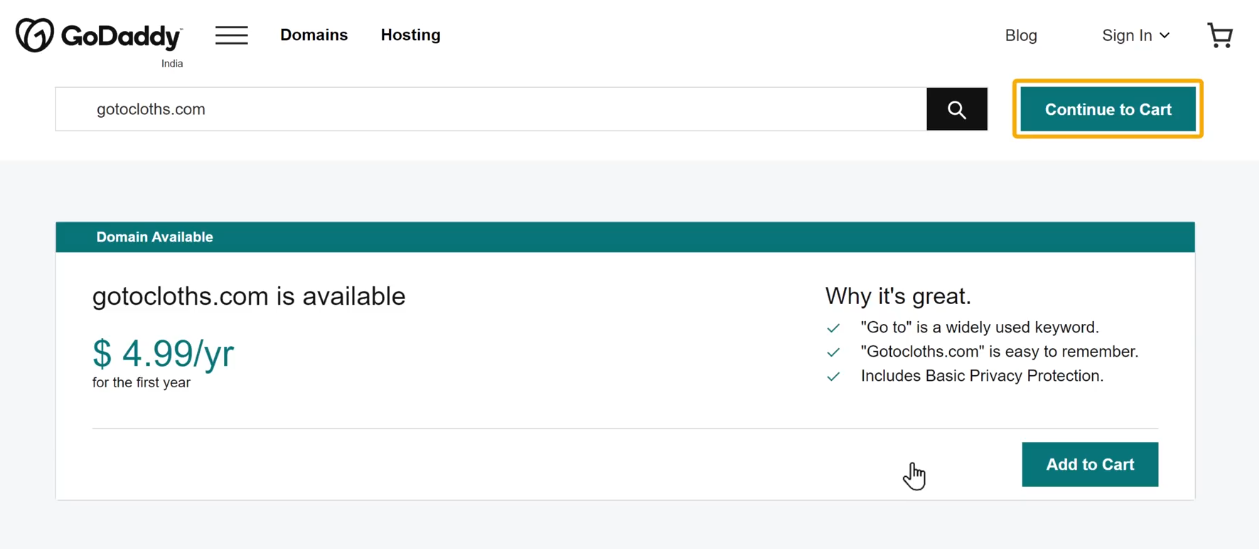
Task: Click the GoDaddy logo
Action: pyautogui.click(x=99, y=36)
